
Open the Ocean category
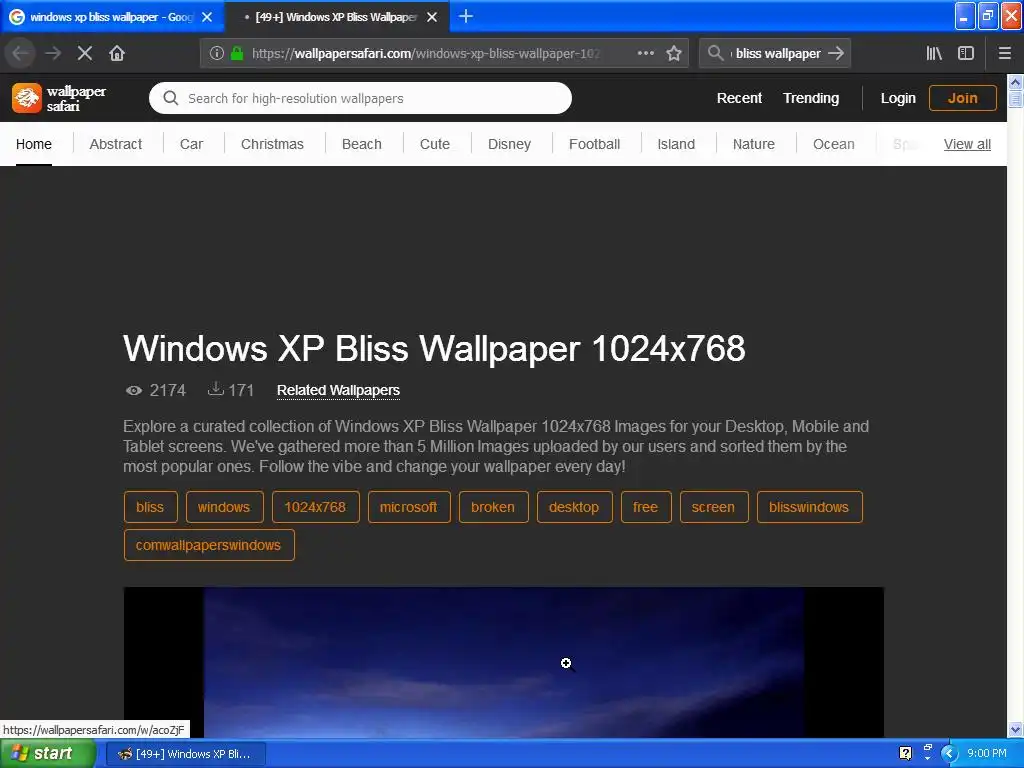[x=833, y=144]
